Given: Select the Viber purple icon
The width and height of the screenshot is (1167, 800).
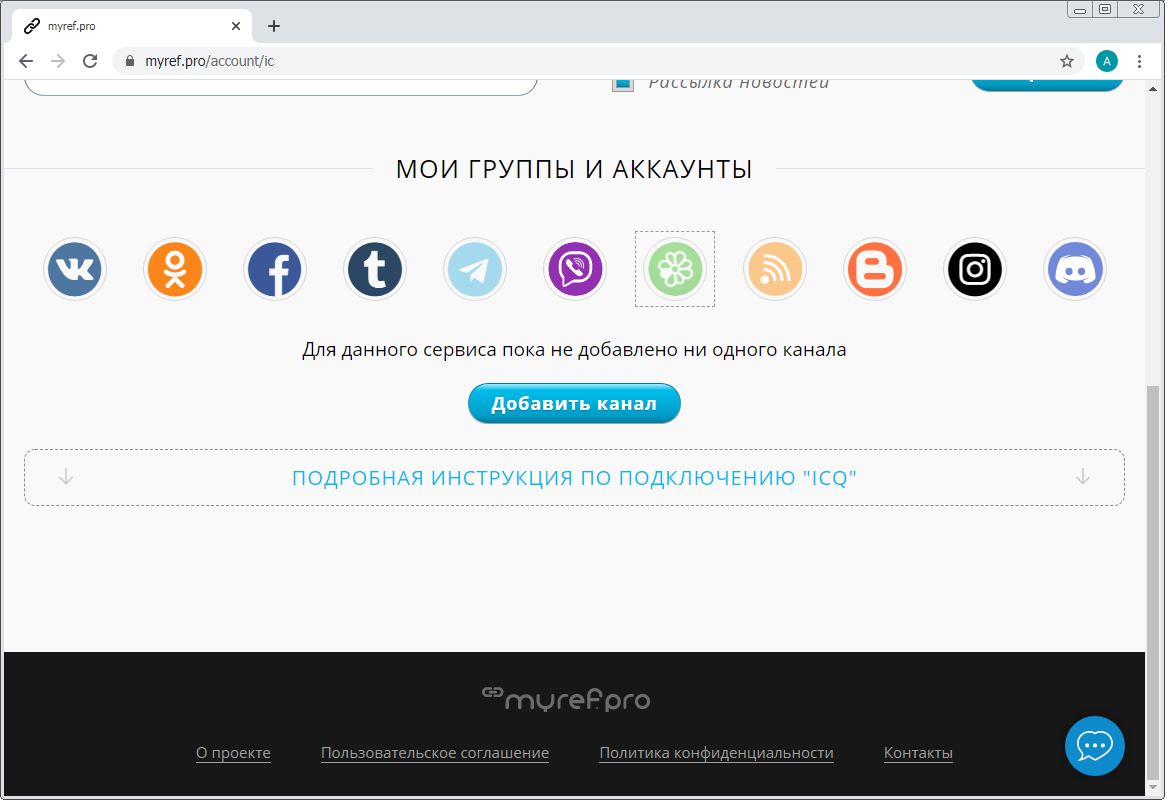Looking at the screenshot, I should pyautogui.click(x=575, y=269).
